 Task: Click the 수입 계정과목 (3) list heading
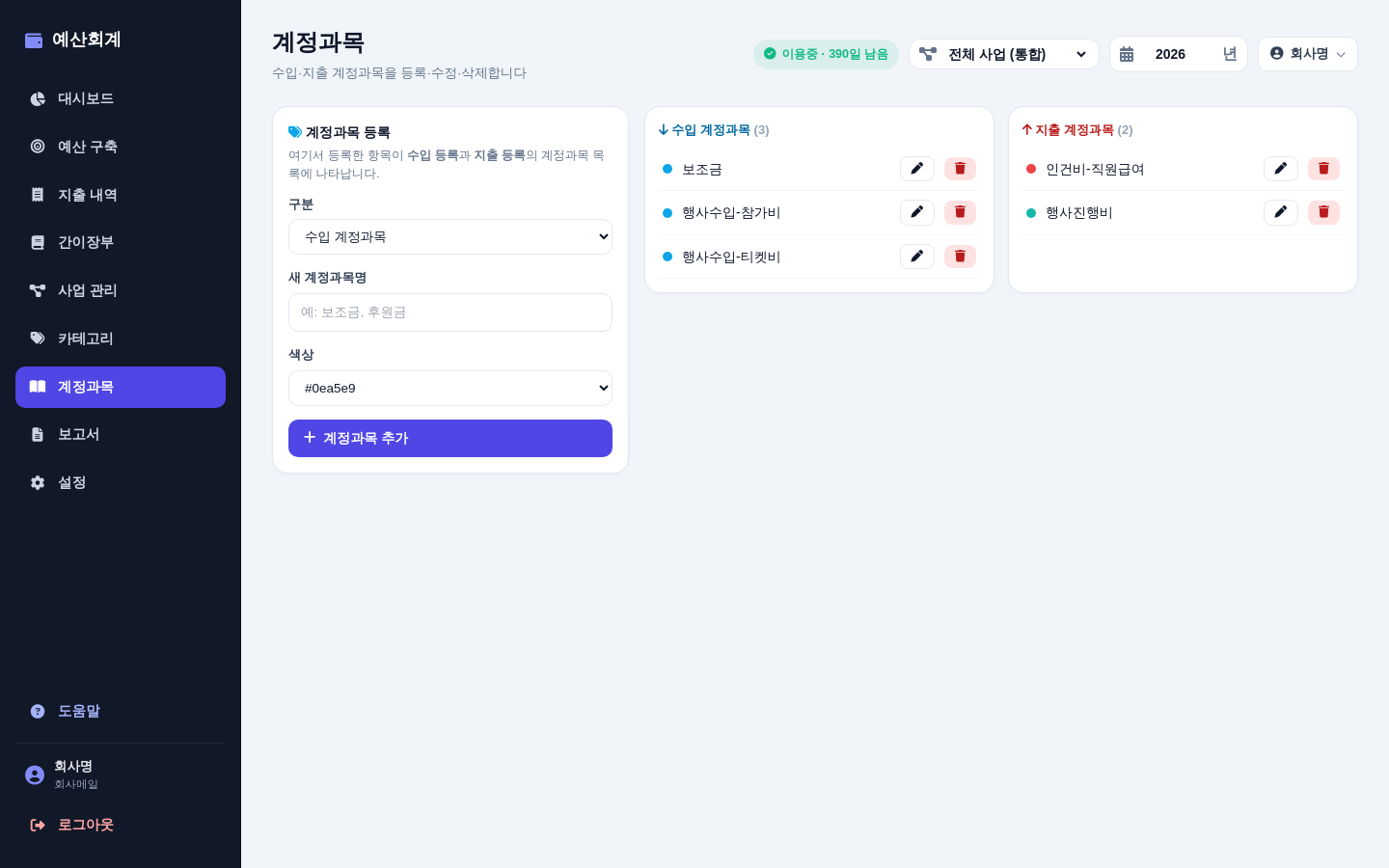[714, 130]
